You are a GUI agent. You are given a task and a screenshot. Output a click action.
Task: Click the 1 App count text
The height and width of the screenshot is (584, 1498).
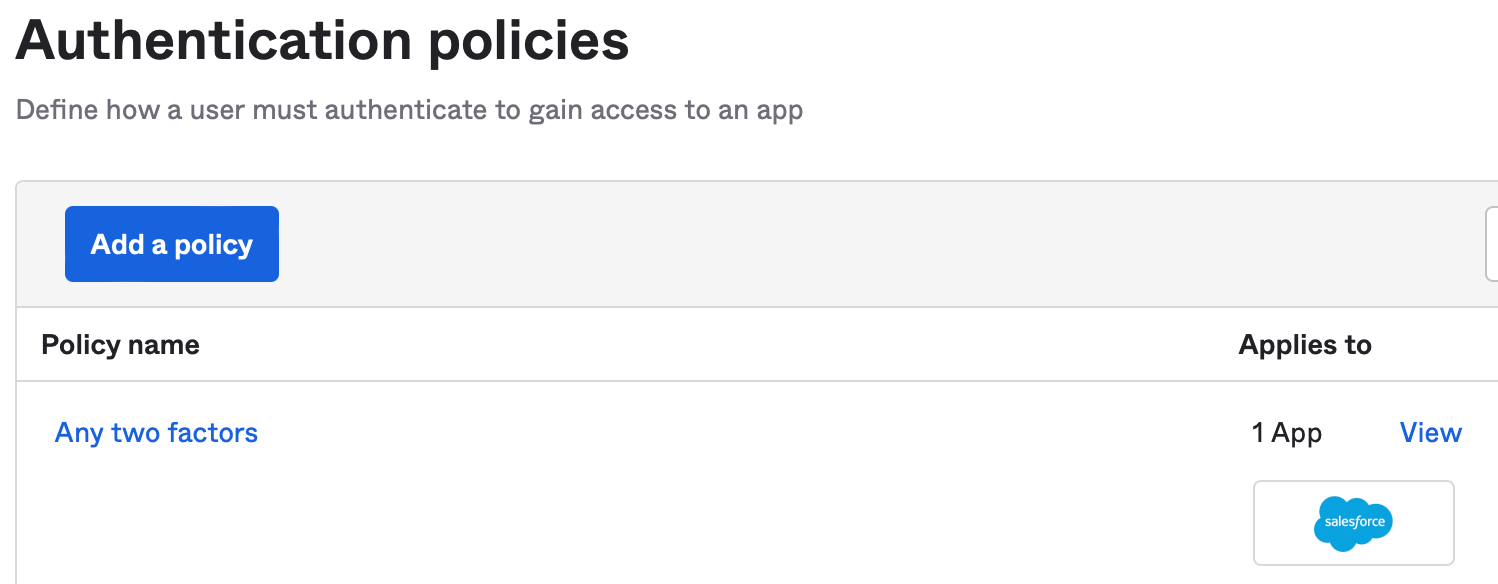(x=1286, y=433)
